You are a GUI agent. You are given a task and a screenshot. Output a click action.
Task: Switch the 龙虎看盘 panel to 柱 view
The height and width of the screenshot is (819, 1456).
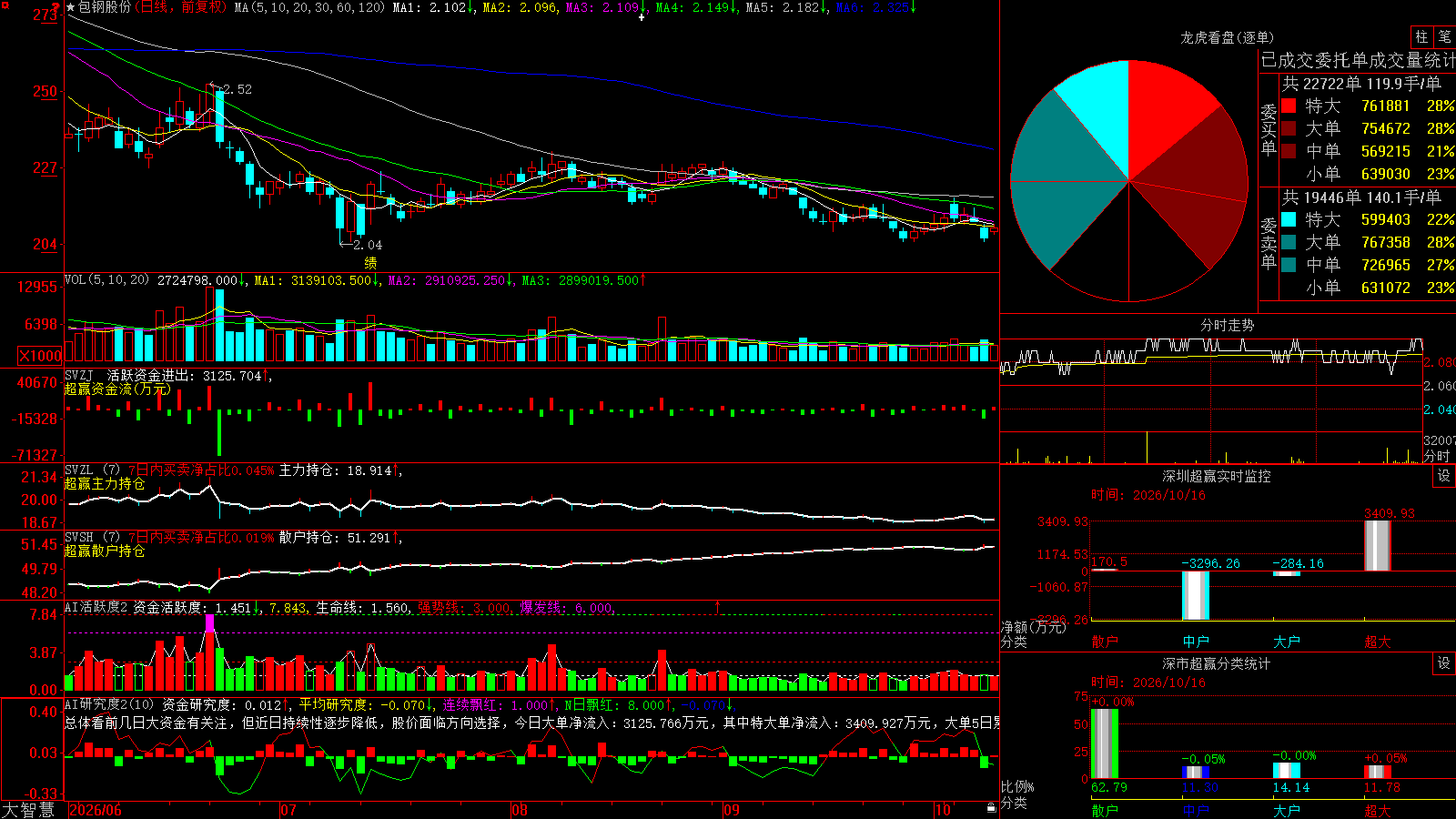(1421, 36)
